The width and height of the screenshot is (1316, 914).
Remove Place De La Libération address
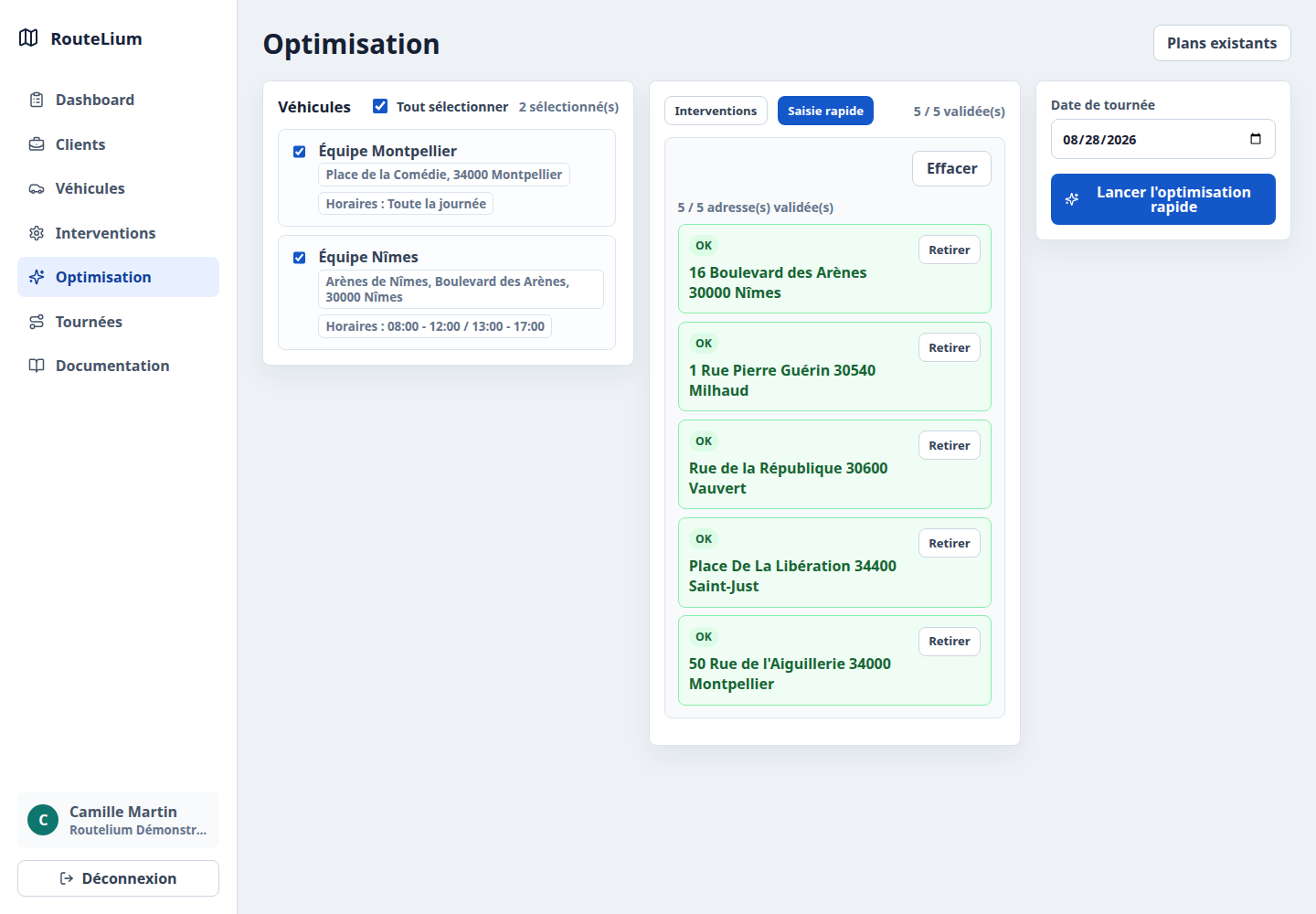click(x=950, y=543)
